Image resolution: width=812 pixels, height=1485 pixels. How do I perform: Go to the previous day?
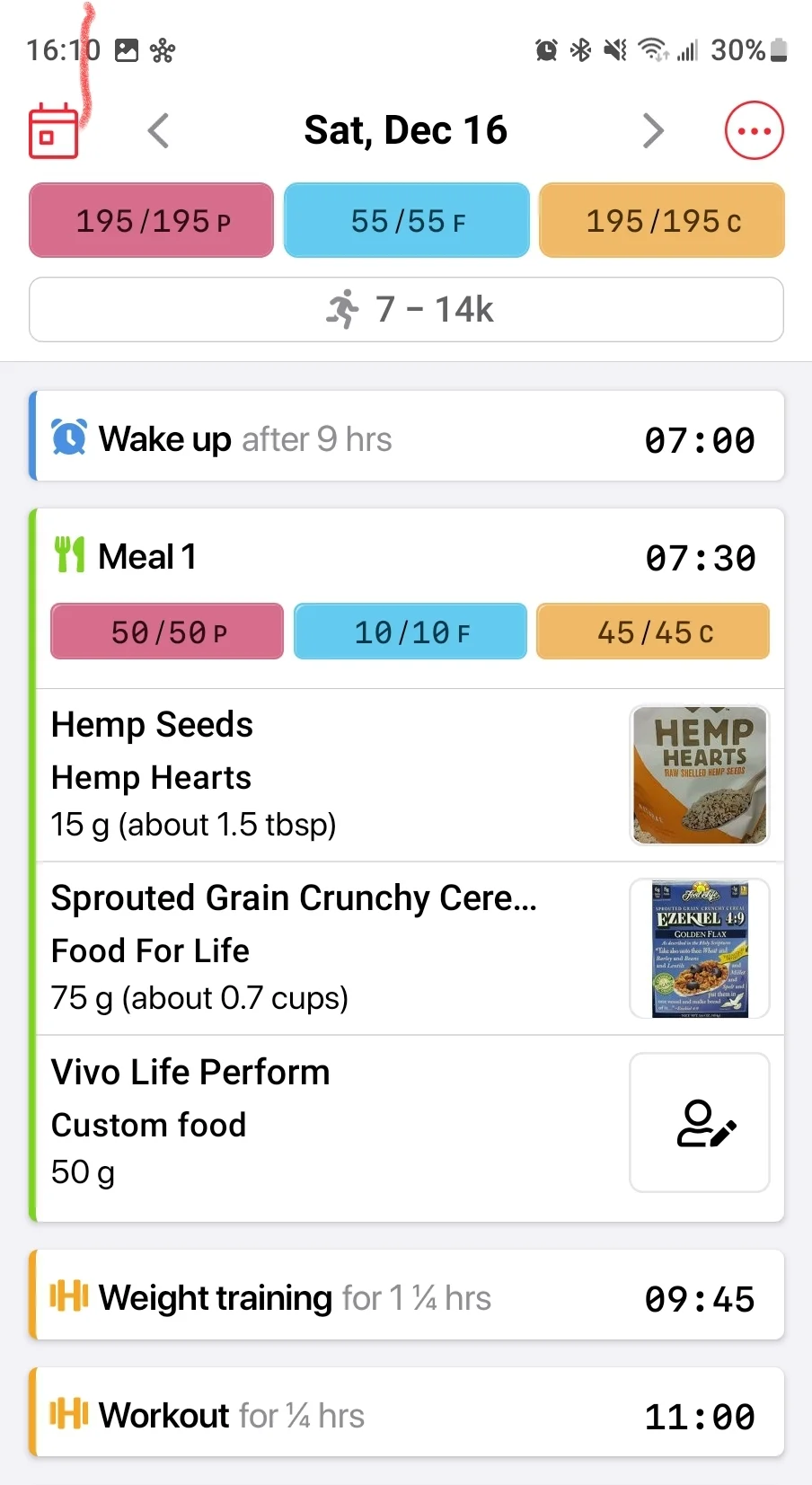pyautogui.click(x=159, y=131)
